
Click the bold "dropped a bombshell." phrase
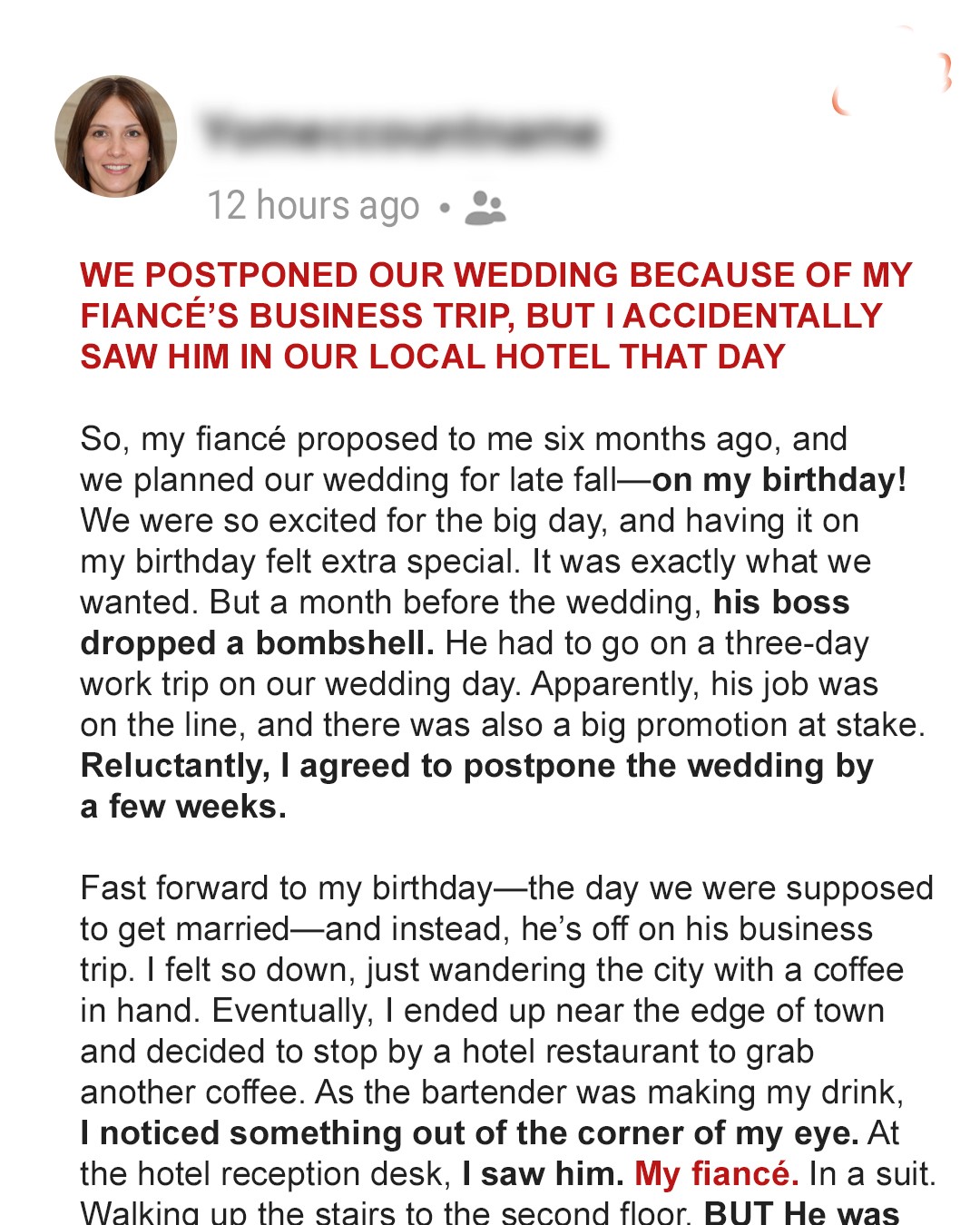tap(257, 643)
